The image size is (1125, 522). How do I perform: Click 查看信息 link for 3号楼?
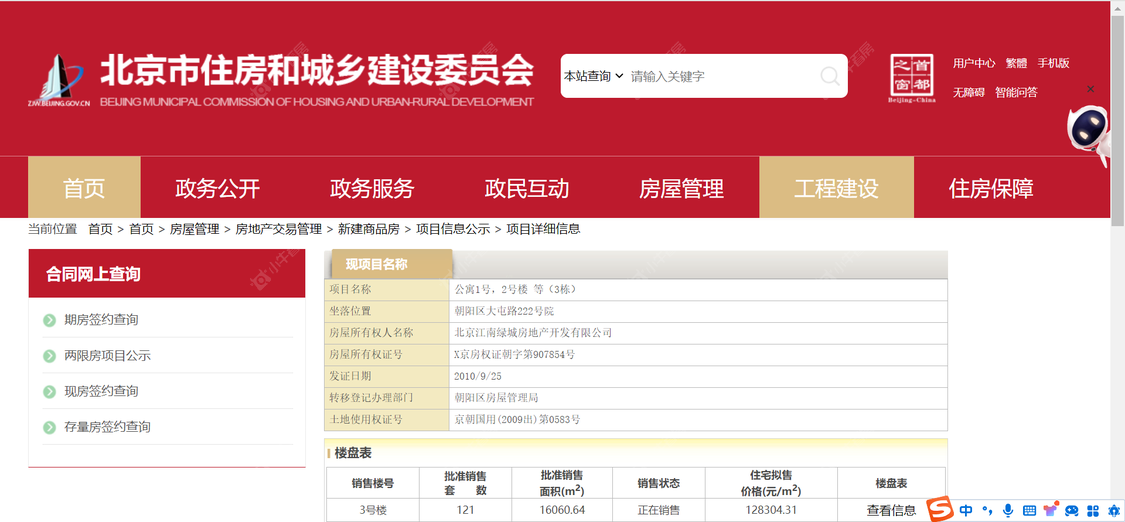[891, 511]
